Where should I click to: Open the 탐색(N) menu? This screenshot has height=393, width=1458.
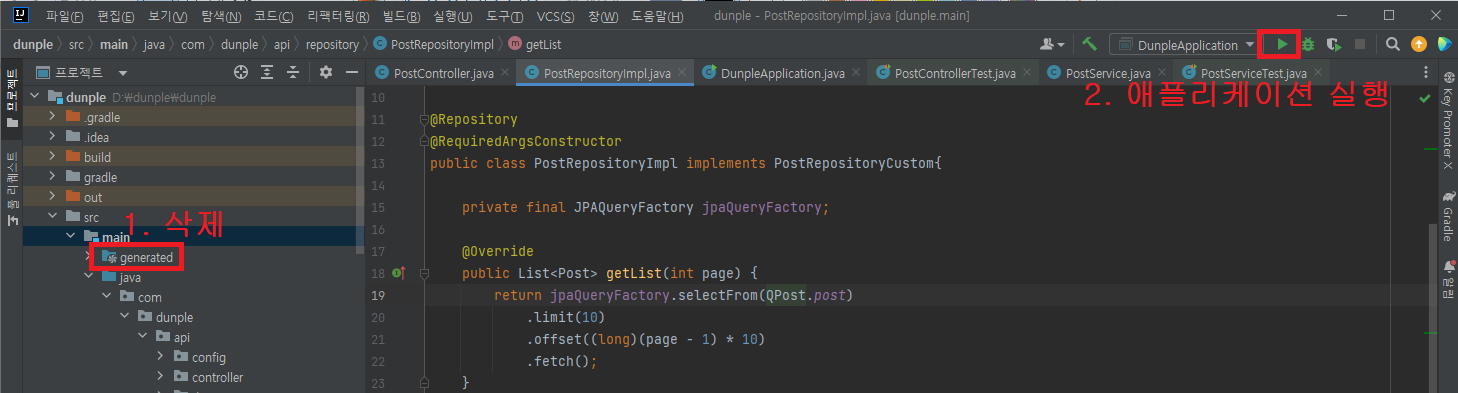pos(221,16)
